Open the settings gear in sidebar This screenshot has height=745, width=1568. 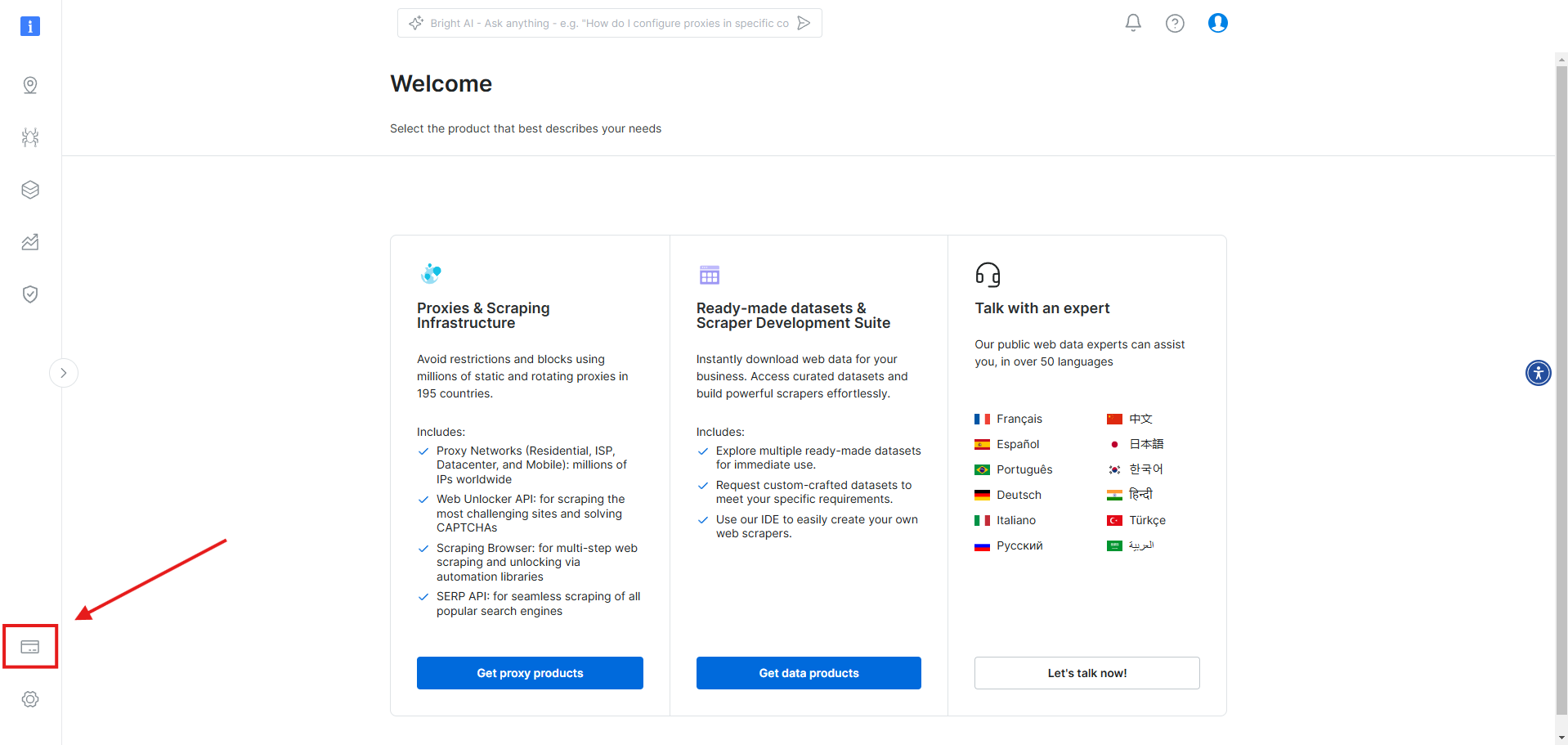[x=30, y=699]
